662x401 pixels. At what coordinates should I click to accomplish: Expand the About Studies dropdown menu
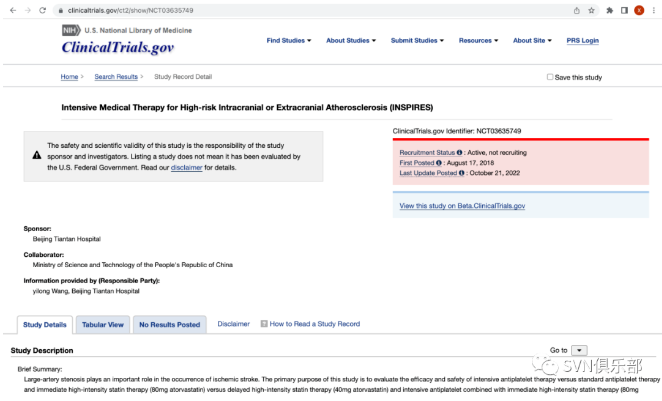coord(351,41)
